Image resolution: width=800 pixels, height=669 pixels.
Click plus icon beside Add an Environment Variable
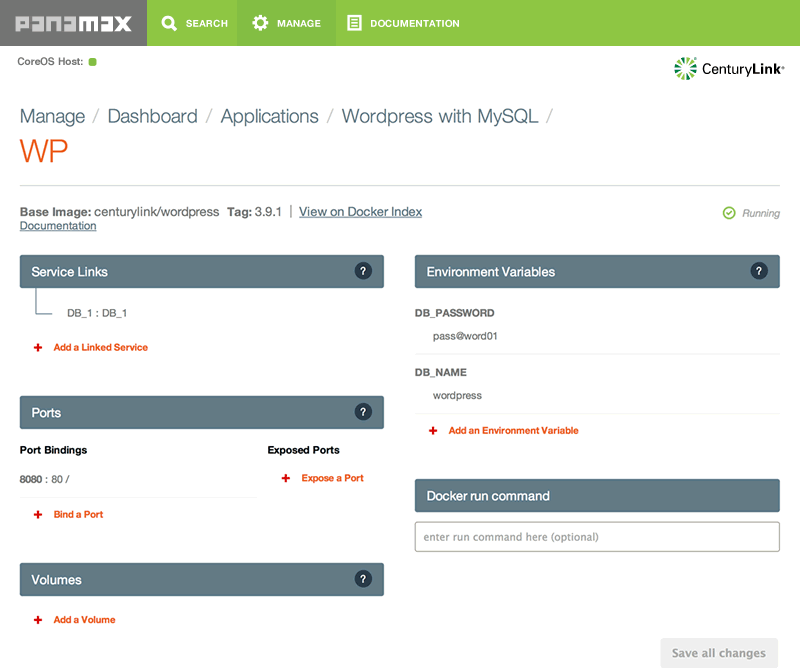(x=433, y=431)
